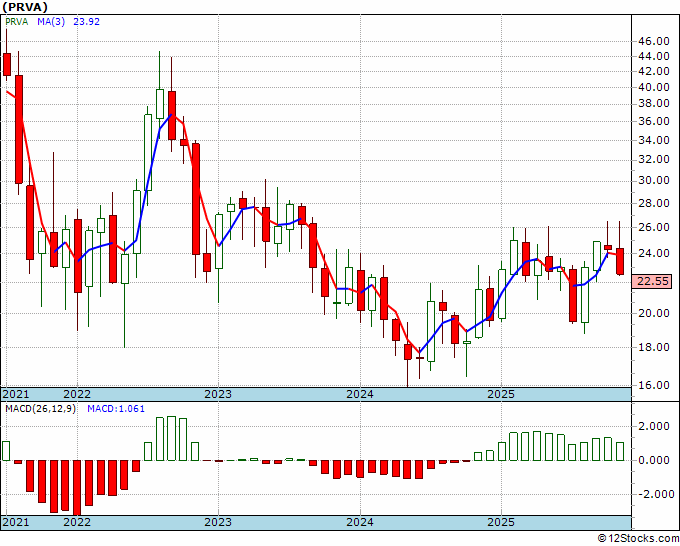Image resolution: width=680 pixels, height=546 pixels.
Task: Click the (PRVA) chart title
Action: (25, 7)
